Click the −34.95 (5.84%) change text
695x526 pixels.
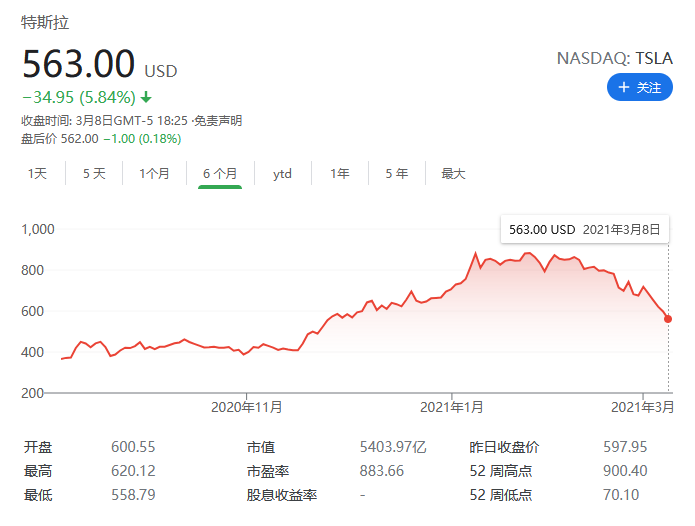[x=78, y=97]
